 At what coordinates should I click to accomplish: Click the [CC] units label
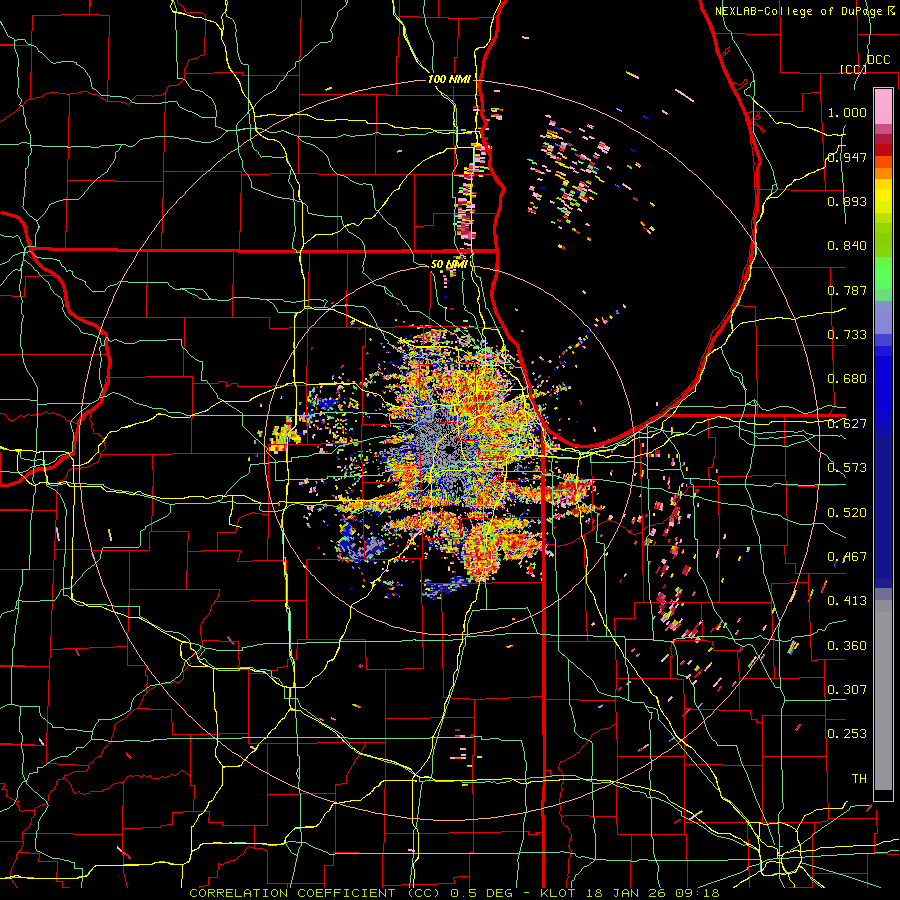(852, 69)
